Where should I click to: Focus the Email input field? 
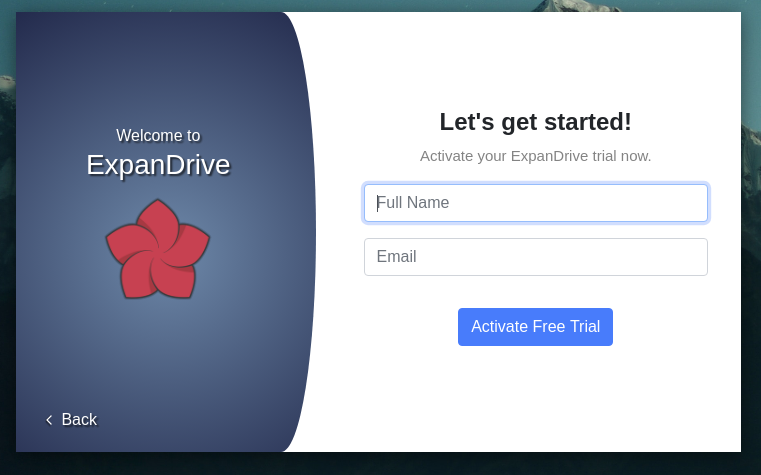pyautogui.click(x=536, y=257)
